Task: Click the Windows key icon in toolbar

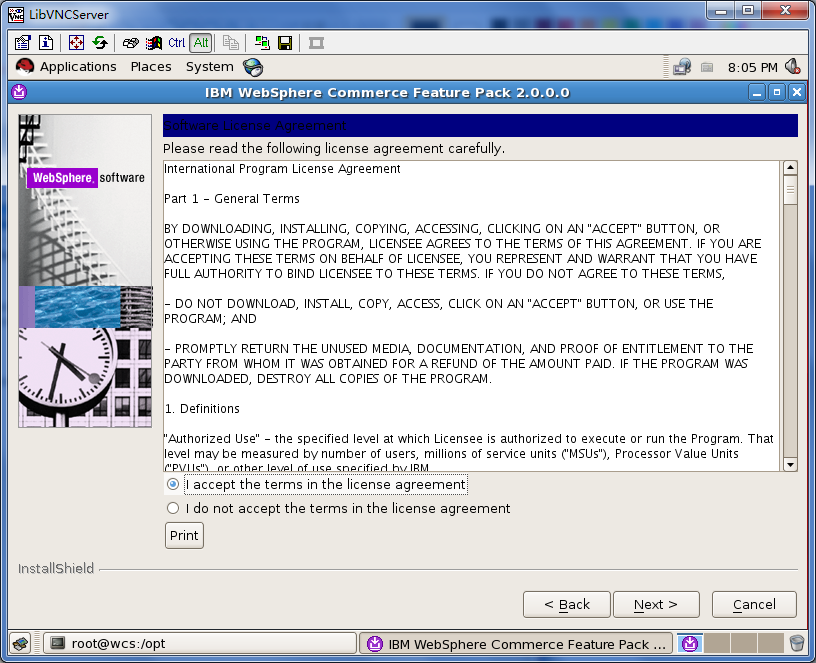Action: (x=152, y=42)
